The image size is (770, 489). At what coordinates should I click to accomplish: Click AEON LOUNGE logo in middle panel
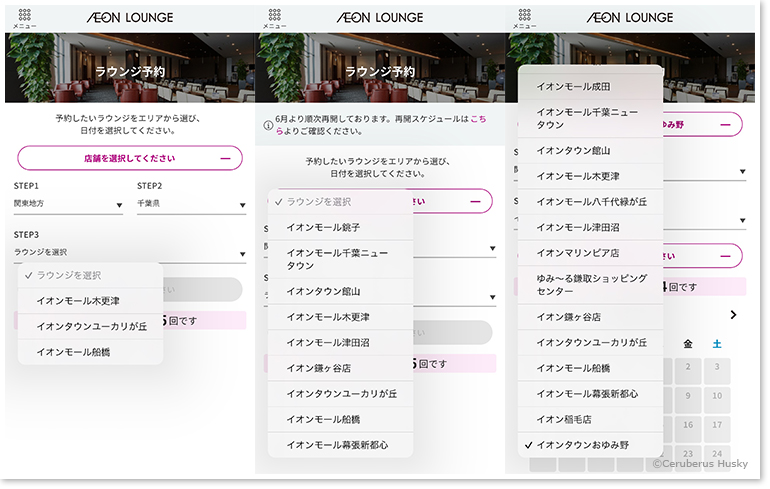pos(380,18)
